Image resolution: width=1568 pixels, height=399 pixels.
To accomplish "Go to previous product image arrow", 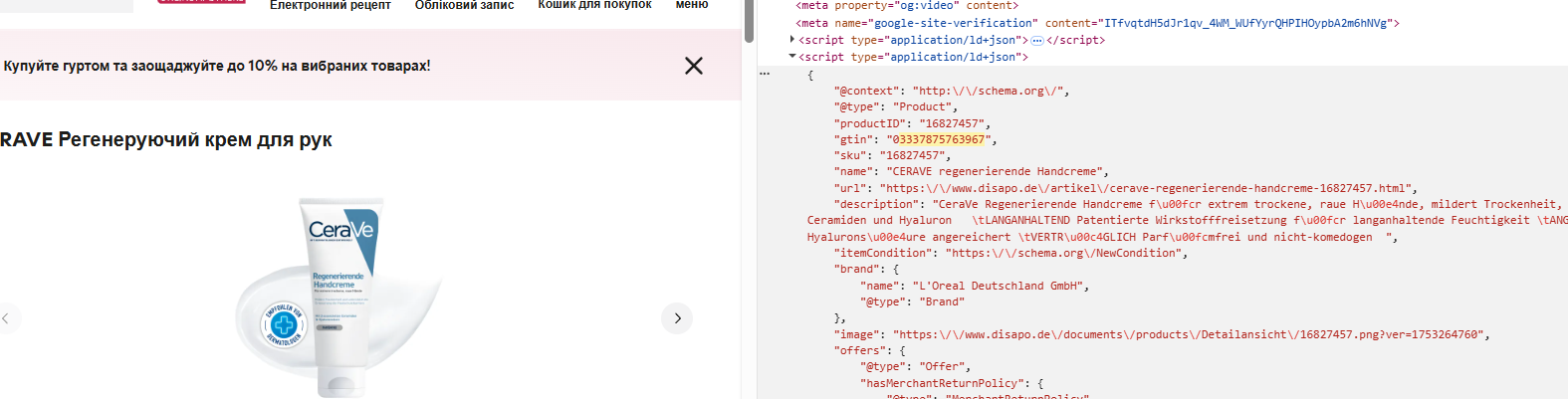I will click(x=6, y=318).
